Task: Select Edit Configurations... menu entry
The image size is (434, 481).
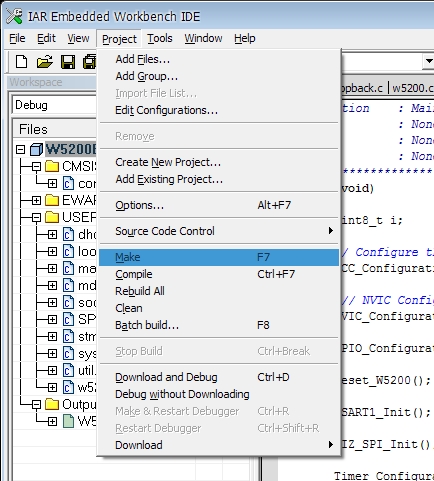Action: click(219, 110)
